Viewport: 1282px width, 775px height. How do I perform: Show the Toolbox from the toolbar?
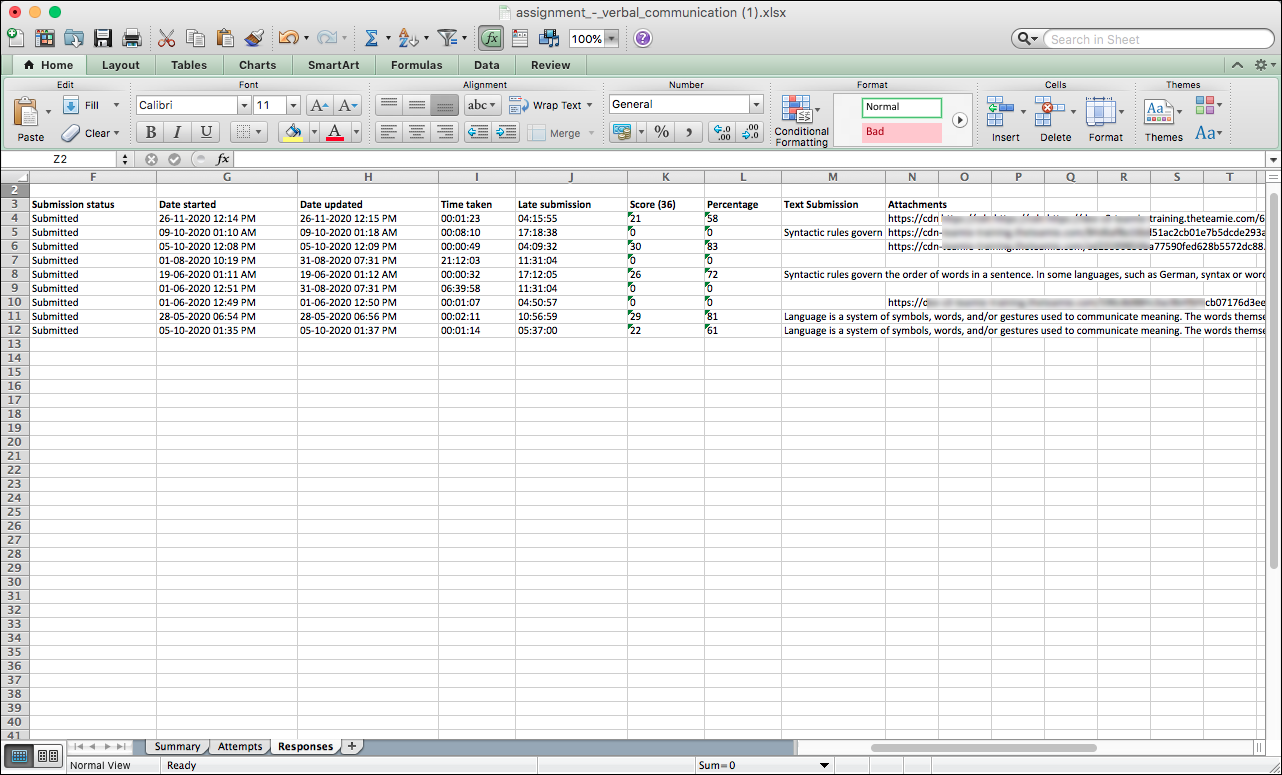click(x=519, y=38)
